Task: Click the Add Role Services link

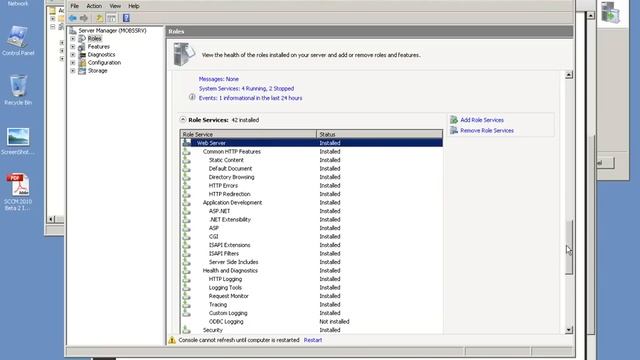Action: (482, 120)
